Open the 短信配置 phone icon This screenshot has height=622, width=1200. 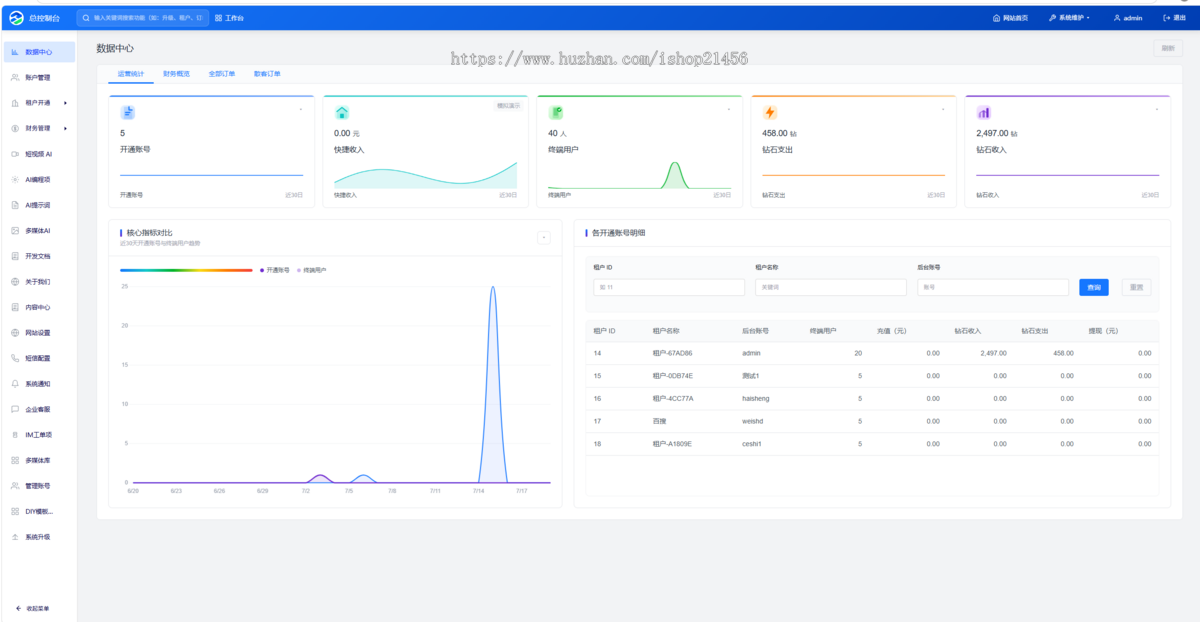[15, 358]
